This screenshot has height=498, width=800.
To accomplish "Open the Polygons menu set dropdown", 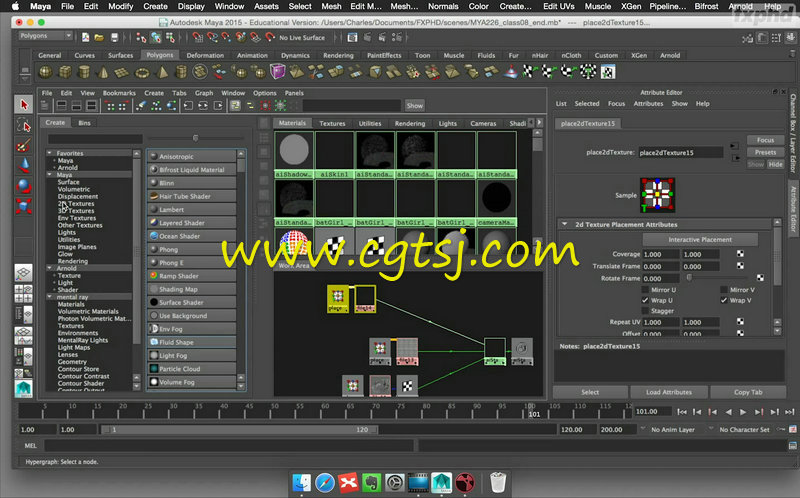I will tap(45, 36).
